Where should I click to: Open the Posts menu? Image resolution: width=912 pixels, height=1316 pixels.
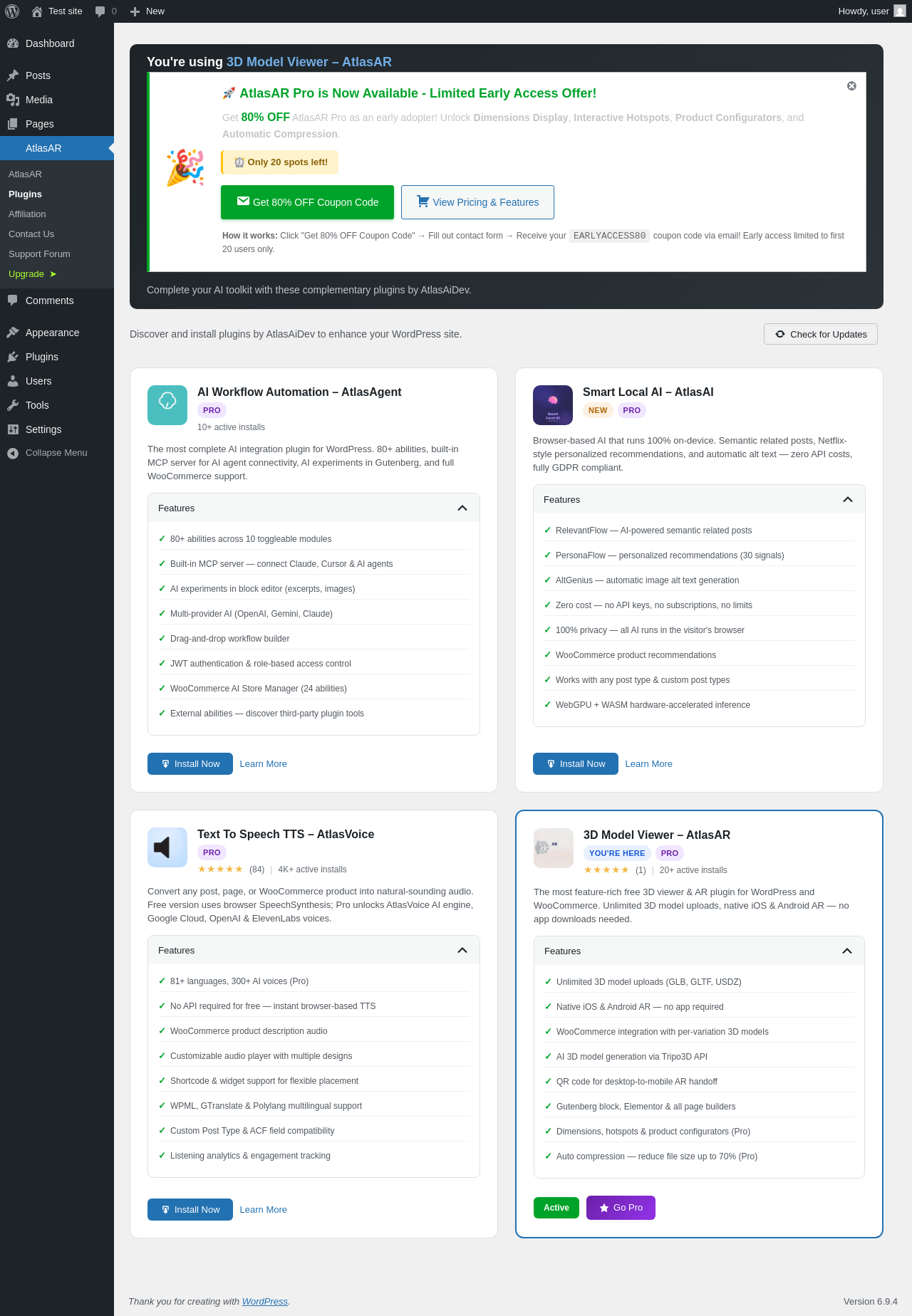pyautogui.click(x=57, y=75)
